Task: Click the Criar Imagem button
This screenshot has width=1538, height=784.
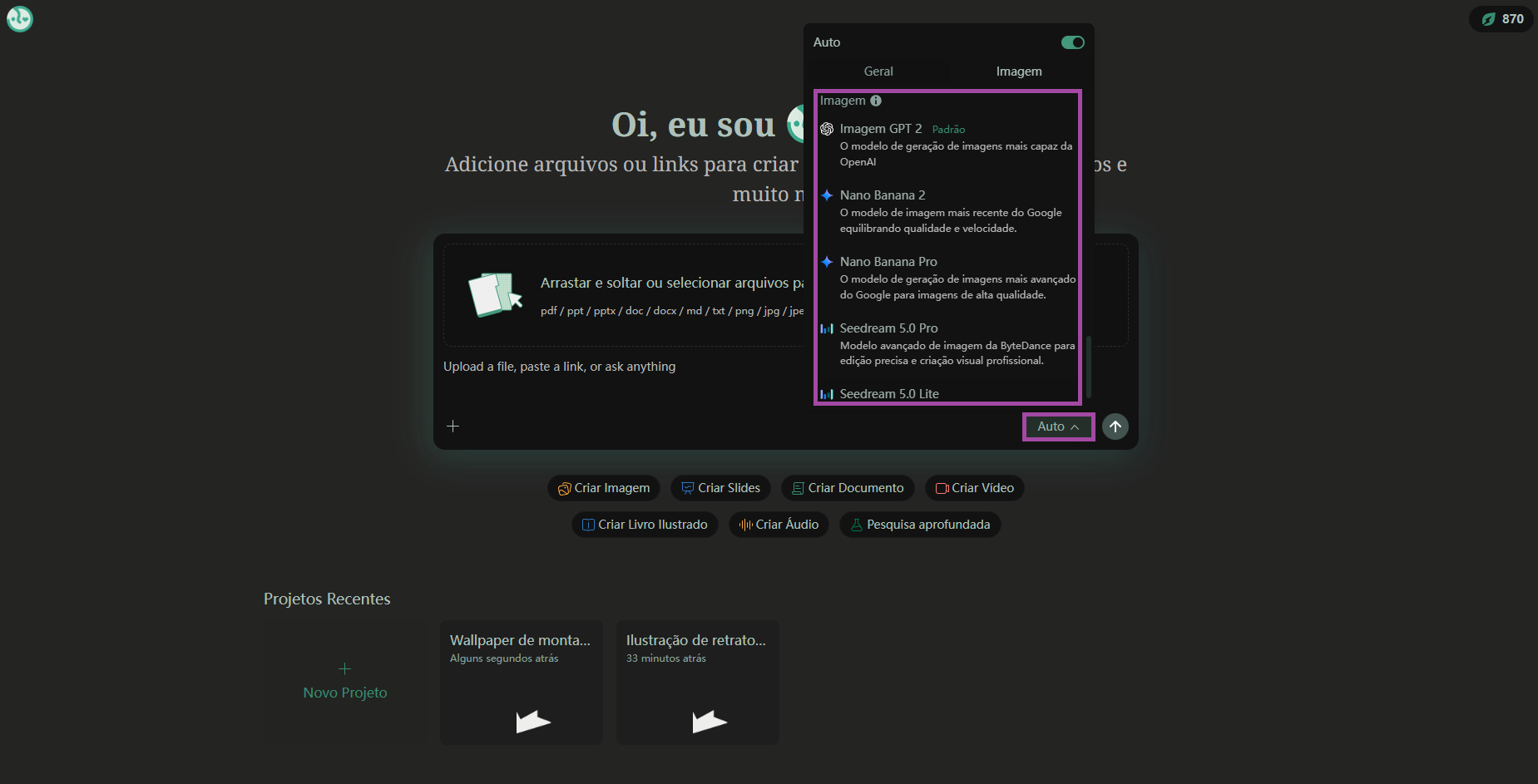Action: [x=604, y=488]
